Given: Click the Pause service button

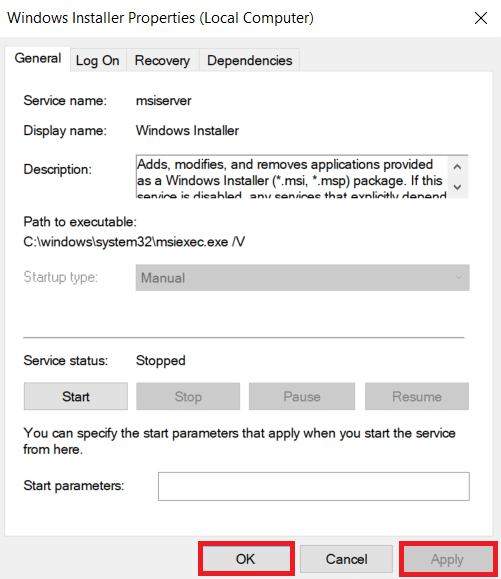Looking at the screenshot, I should (x=302, y=397).
